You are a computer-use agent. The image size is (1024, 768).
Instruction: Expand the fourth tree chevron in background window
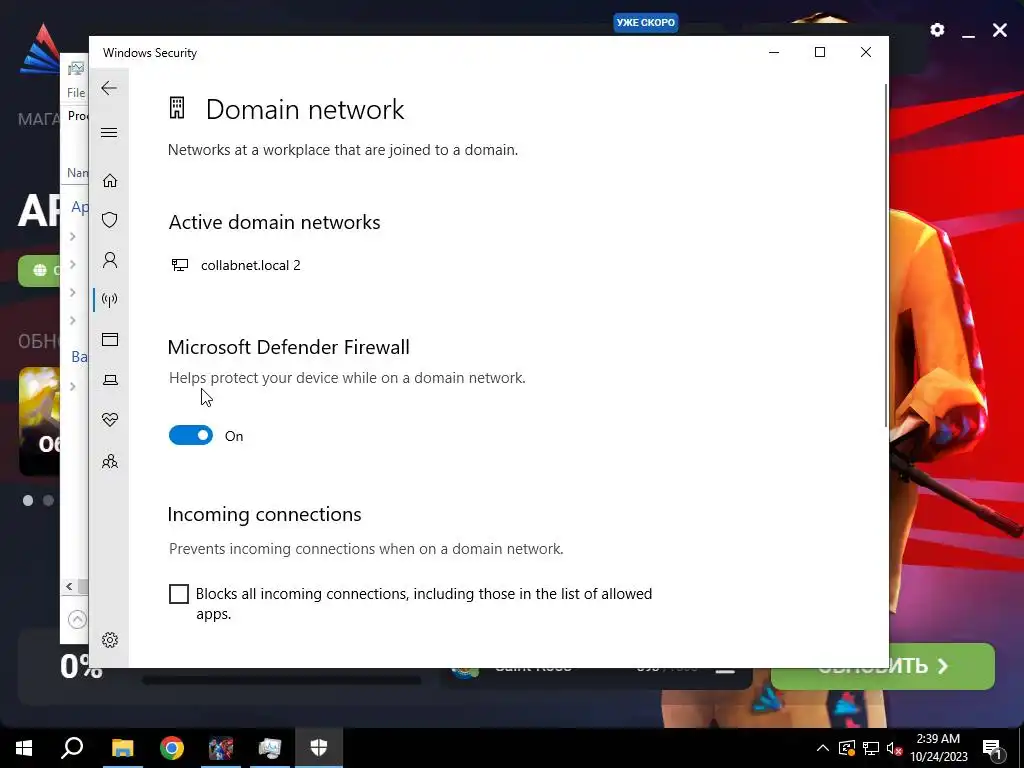73,321
